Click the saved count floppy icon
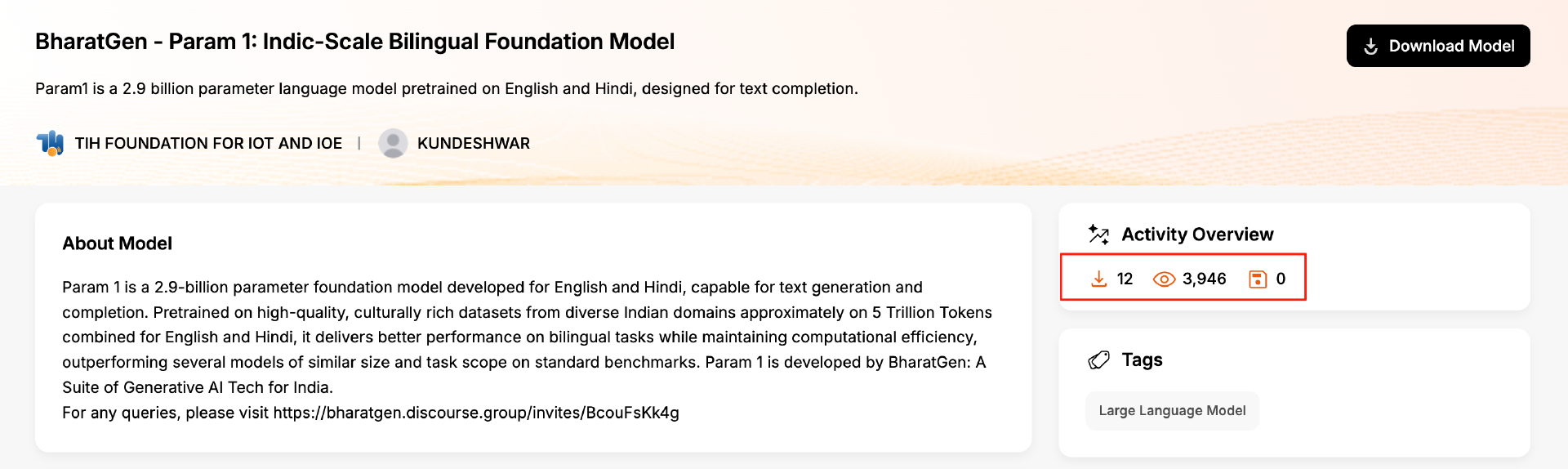 [x=1258, y=279]
